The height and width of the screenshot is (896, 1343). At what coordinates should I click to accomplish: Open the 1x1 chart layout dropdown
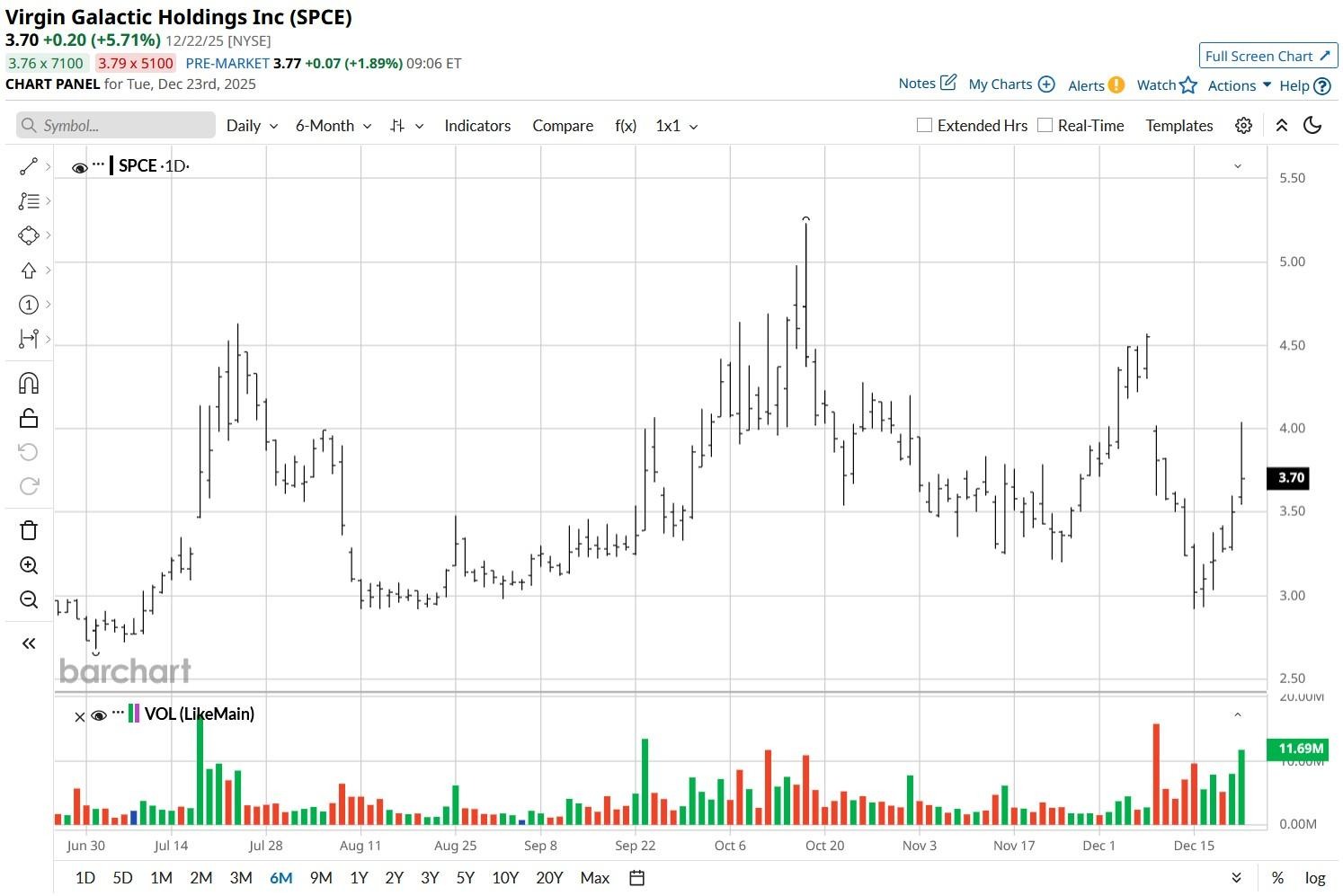point(677,126)
